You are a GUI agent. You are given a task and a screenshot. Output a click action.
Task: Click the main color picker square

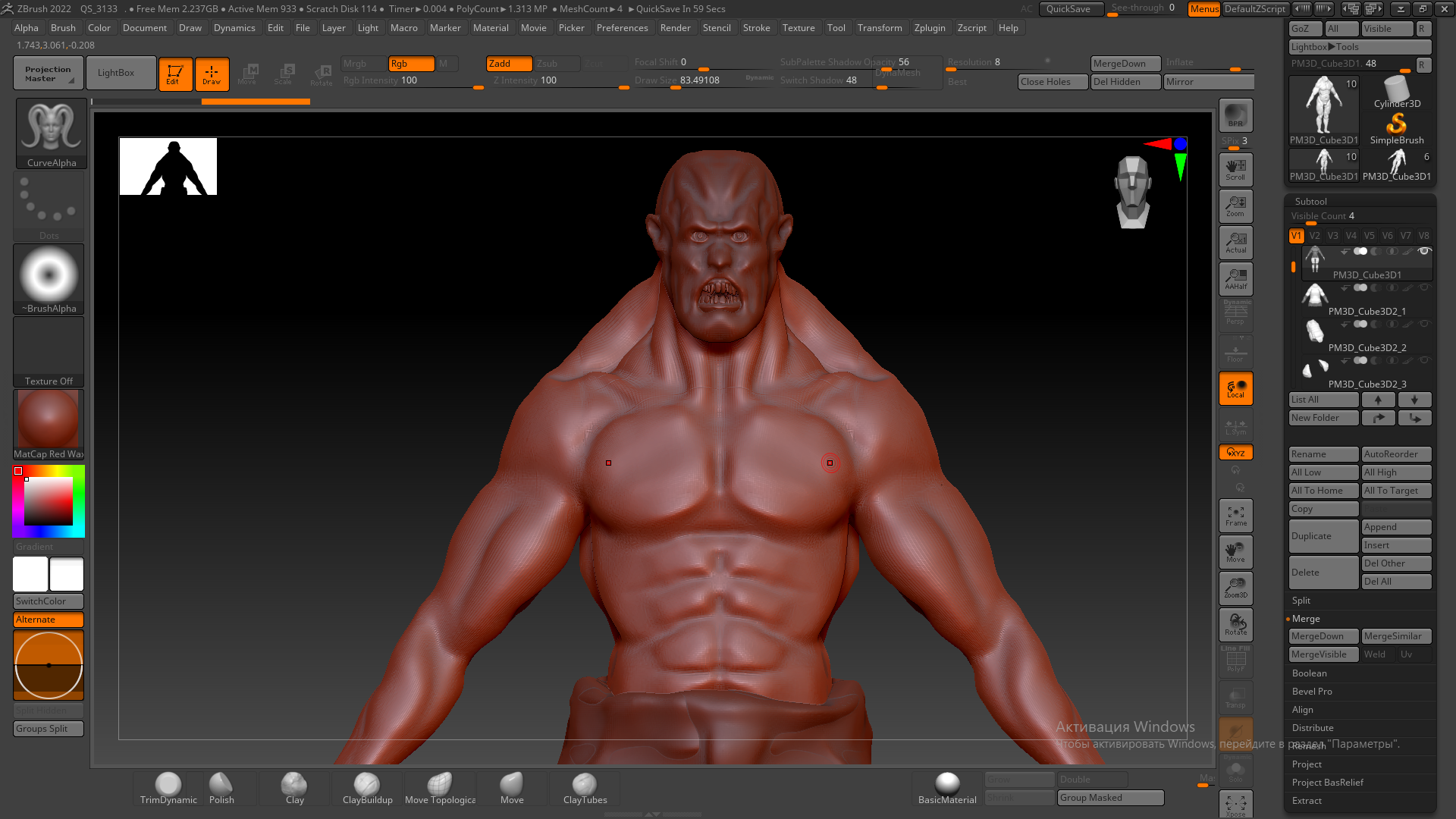(x=49, y=501)
